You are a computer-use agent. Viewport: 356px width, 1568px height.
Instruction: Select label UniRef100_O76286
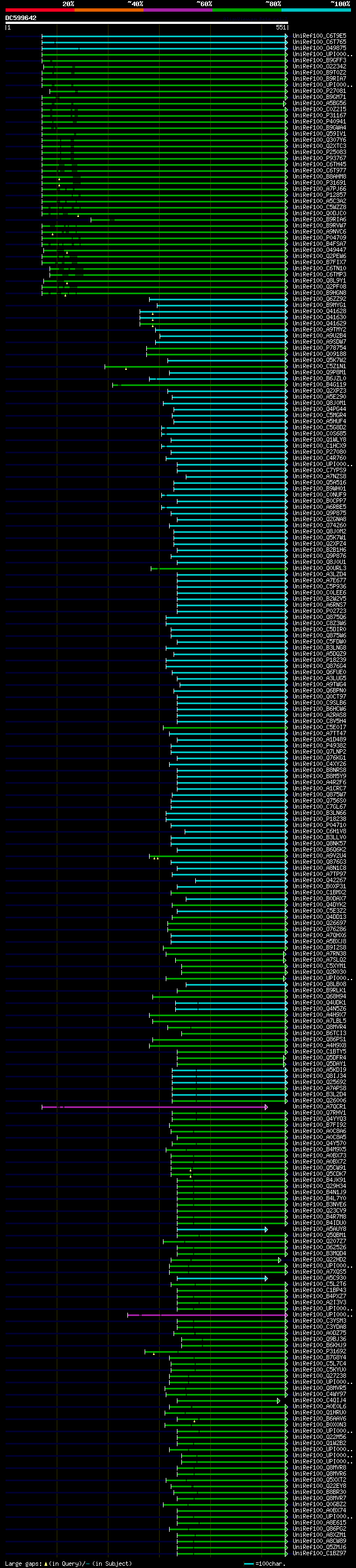319,929
